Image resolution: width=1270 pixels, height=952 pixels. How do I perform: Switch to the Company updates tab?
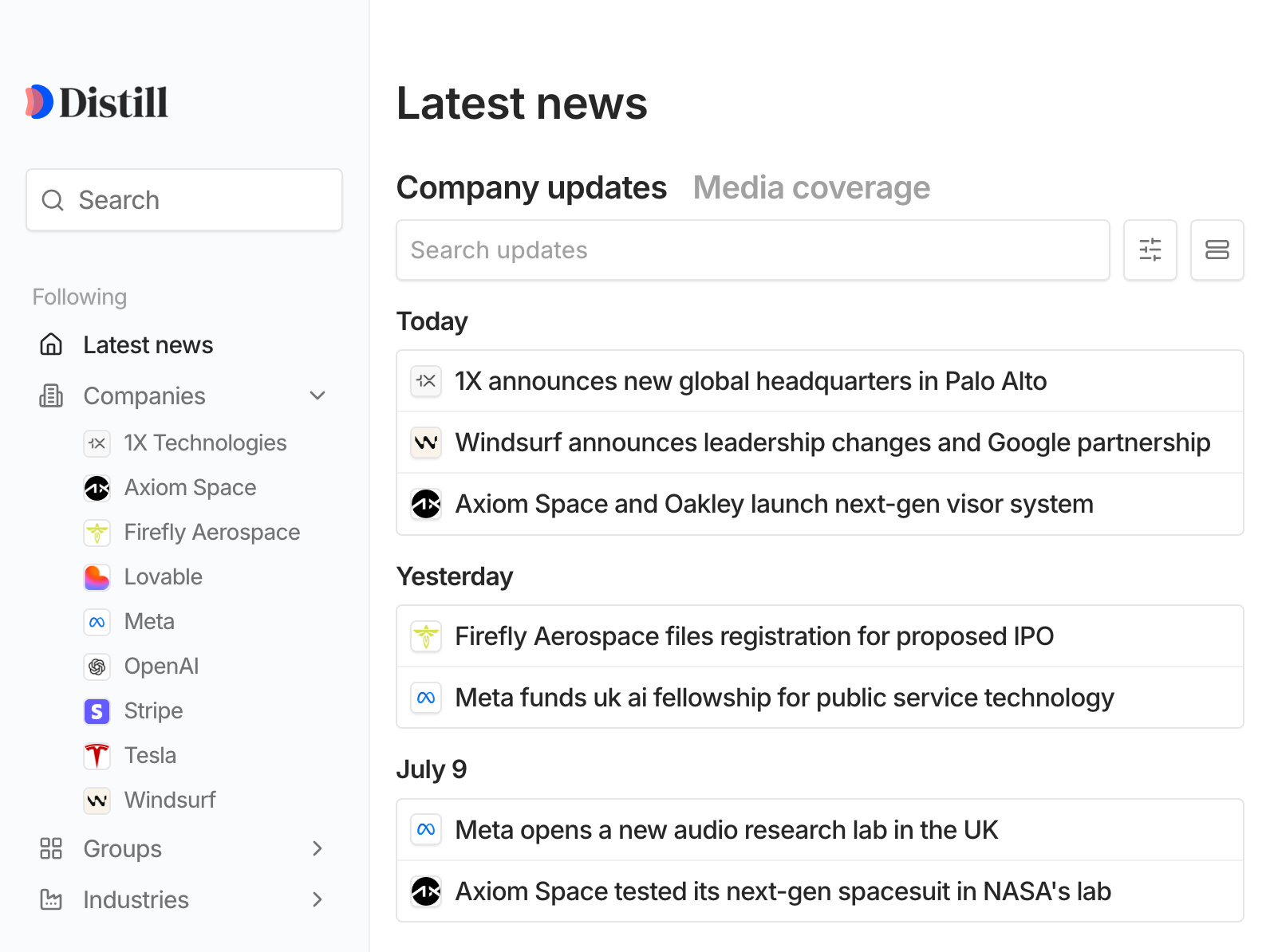[x=531, y=188]
